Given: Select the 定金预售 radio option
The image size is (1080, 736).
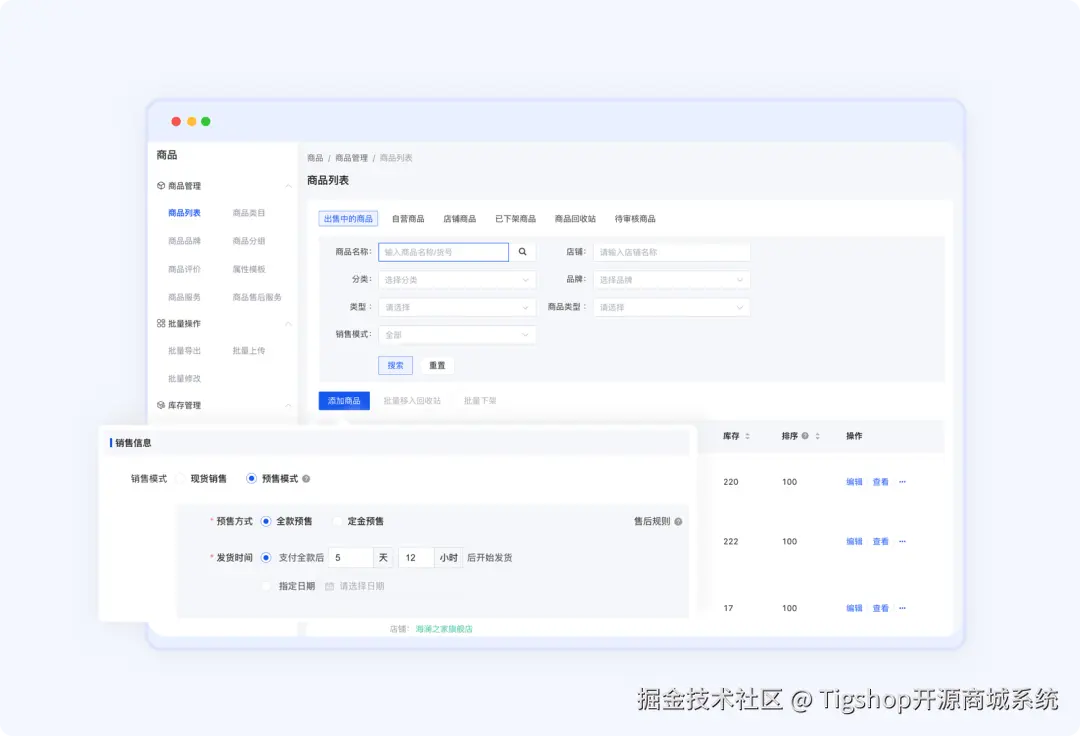Looking at the screenshot, I should pos(337,521).
